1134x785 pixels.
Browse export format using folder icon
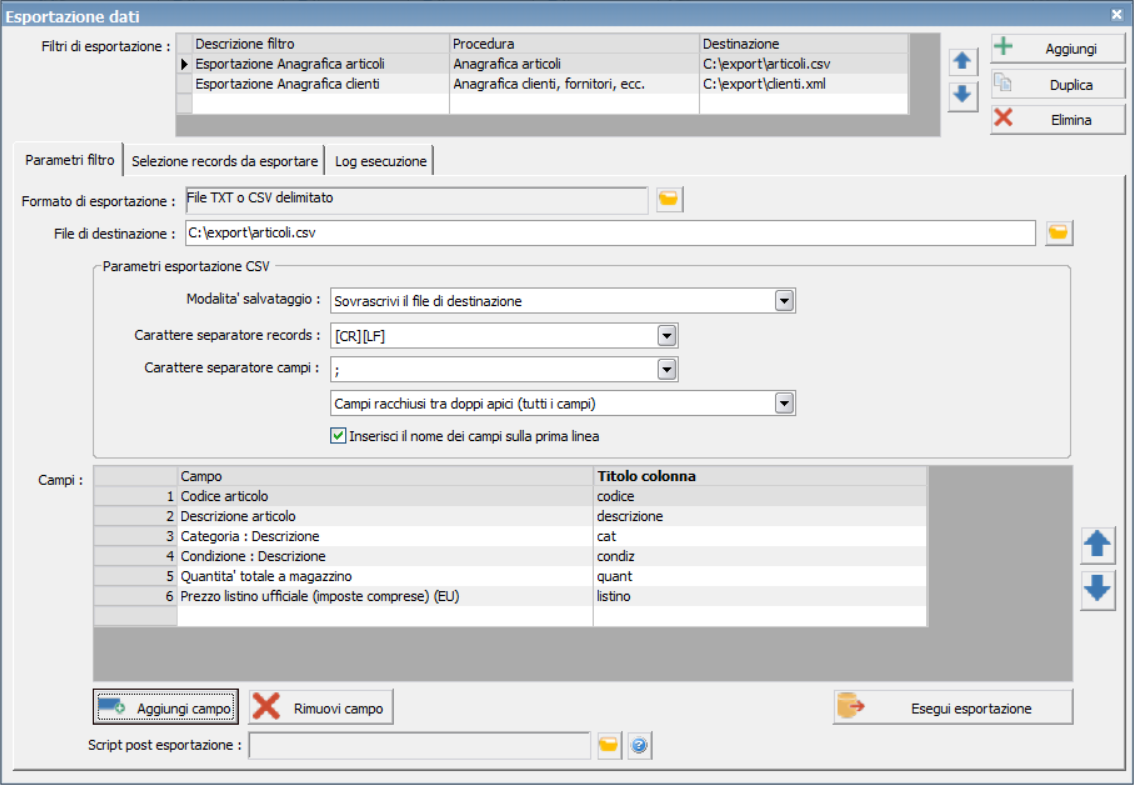pos(669,199)
